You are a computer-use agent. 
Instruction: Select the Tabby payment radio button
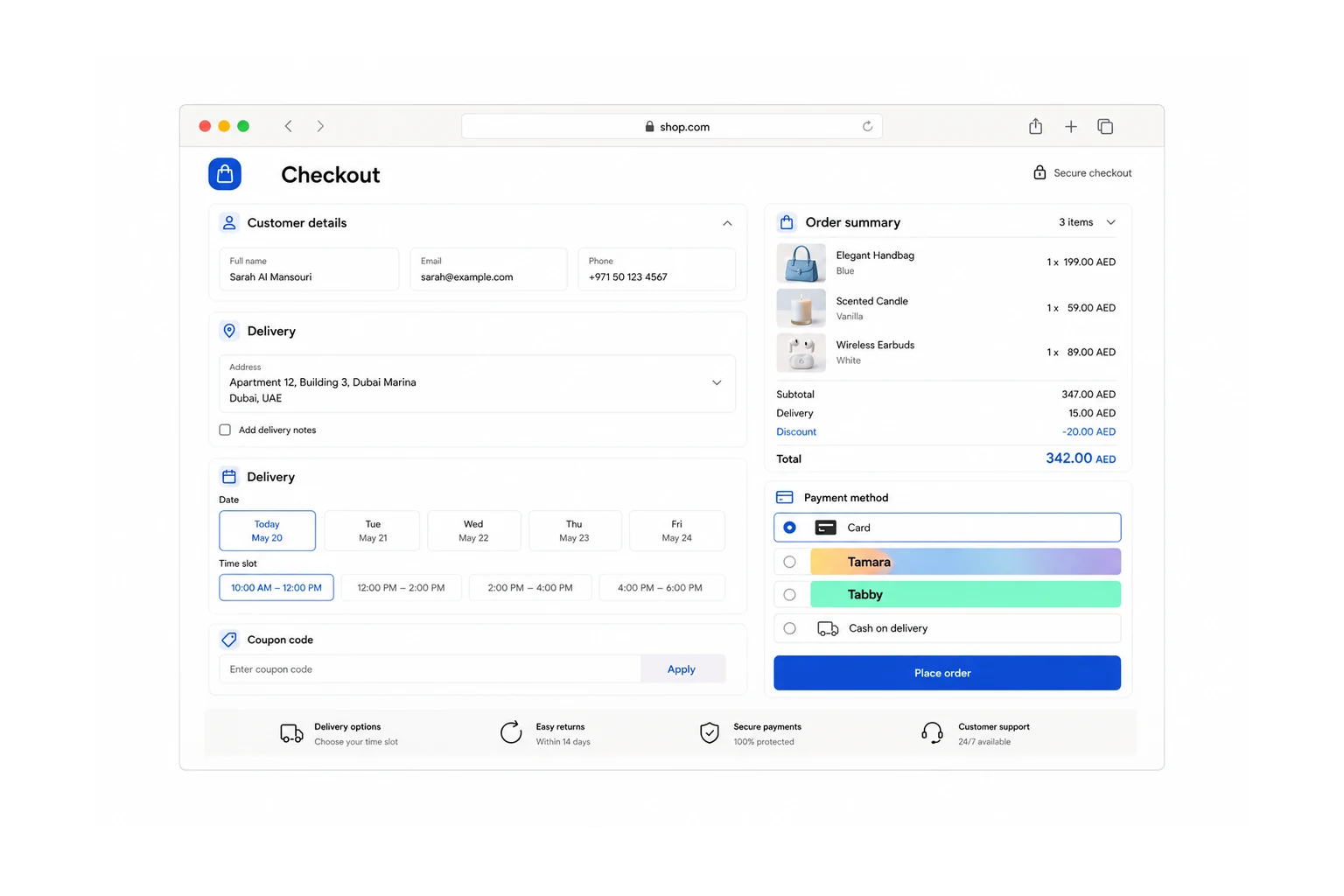click(789, 595)
